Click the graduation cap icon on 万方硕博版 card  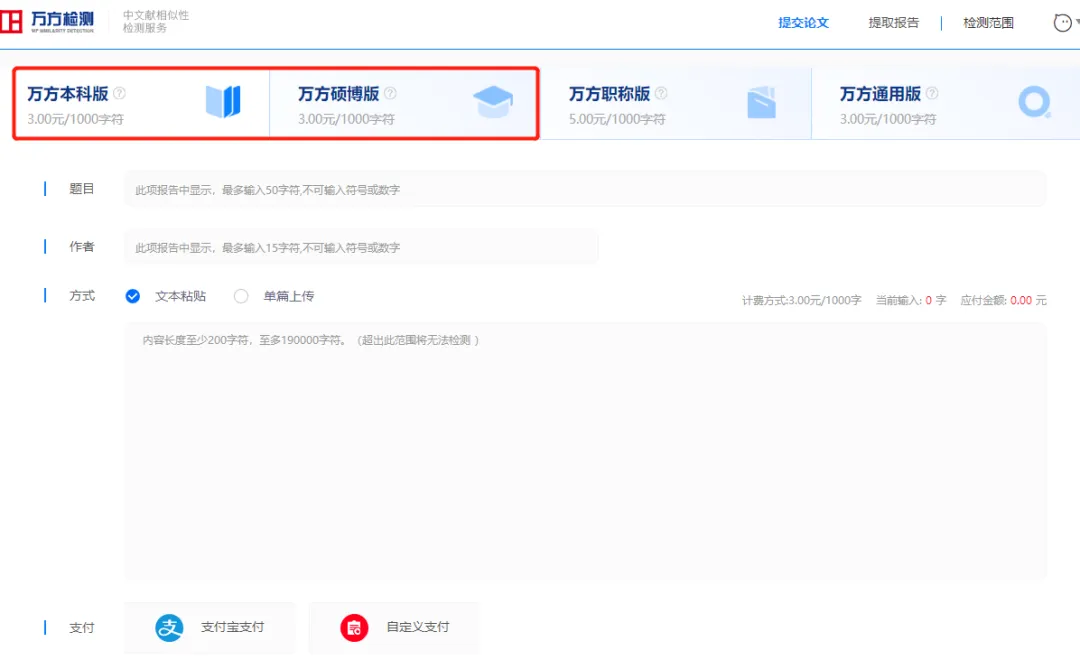[x=494, y=101]
